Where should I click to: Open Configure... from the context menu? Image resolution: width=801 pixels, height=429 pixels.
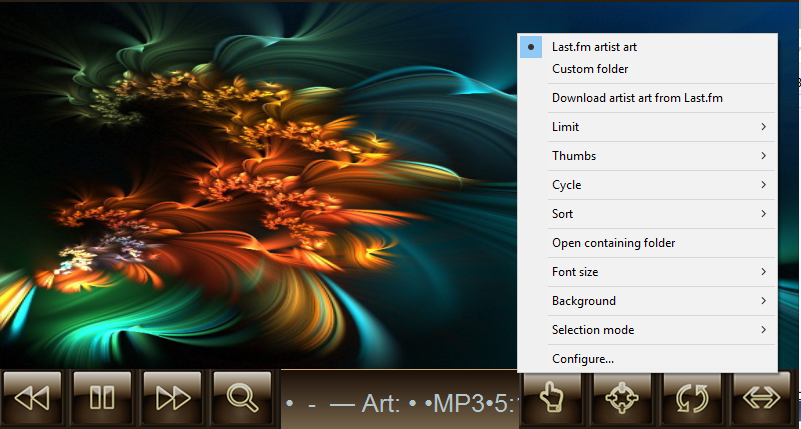pos(583,359)
